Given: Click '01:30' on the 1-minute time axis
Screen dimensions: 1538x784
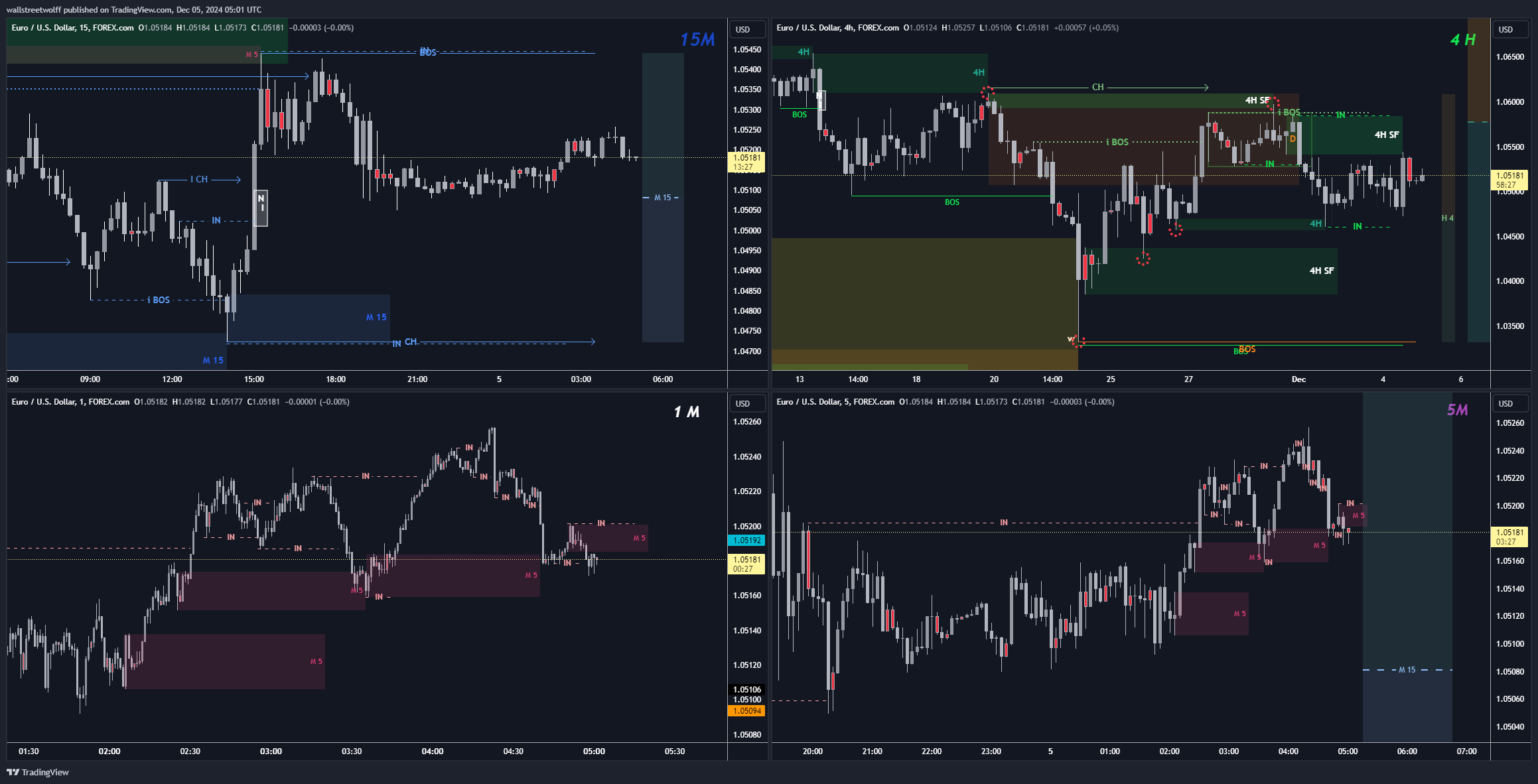Looking at the screenshot, I should pos(29,751).
